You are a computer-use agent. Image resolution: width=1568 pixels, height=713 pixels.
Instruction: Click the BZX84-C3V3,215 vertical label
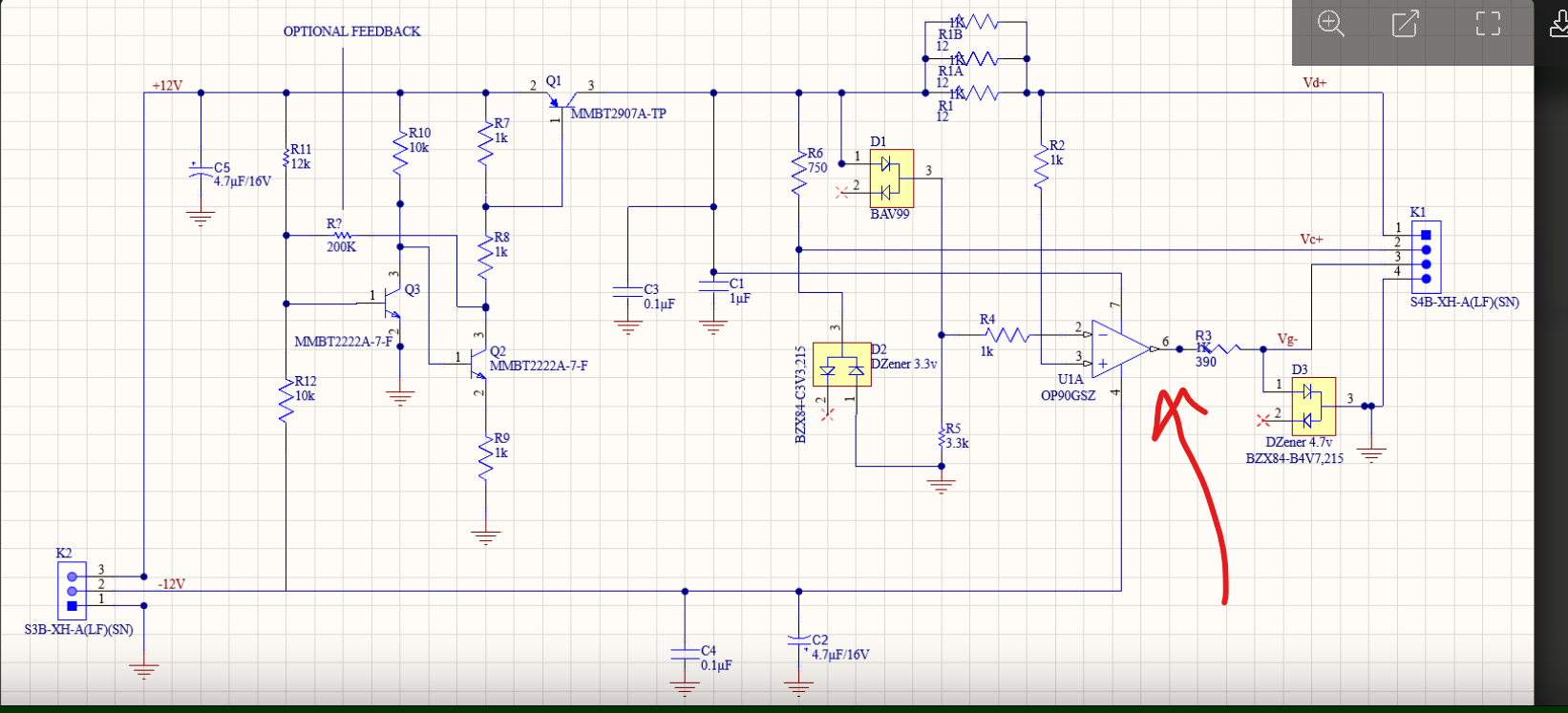point(801,394)
